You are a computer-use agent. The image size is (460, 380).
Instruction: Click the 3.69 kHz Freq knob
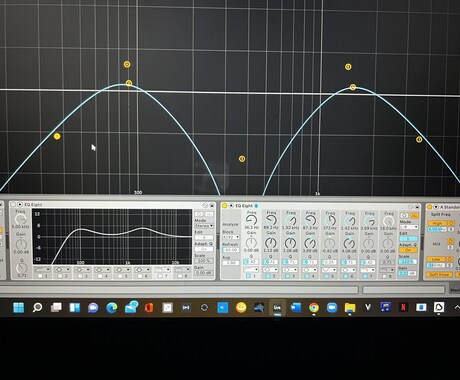click(369, 220)
